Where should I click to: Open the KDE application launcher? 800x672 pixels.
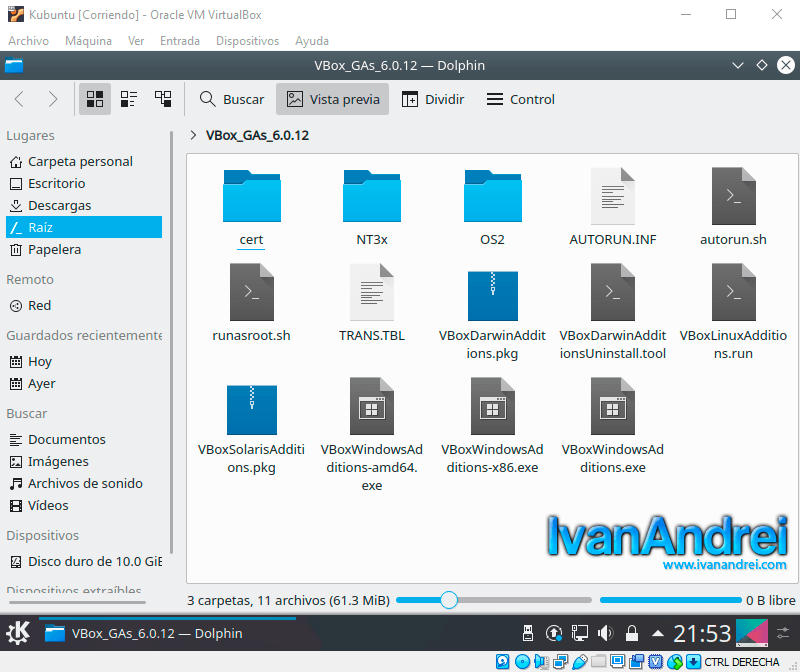pyautogui.click(x=18, y=633)
